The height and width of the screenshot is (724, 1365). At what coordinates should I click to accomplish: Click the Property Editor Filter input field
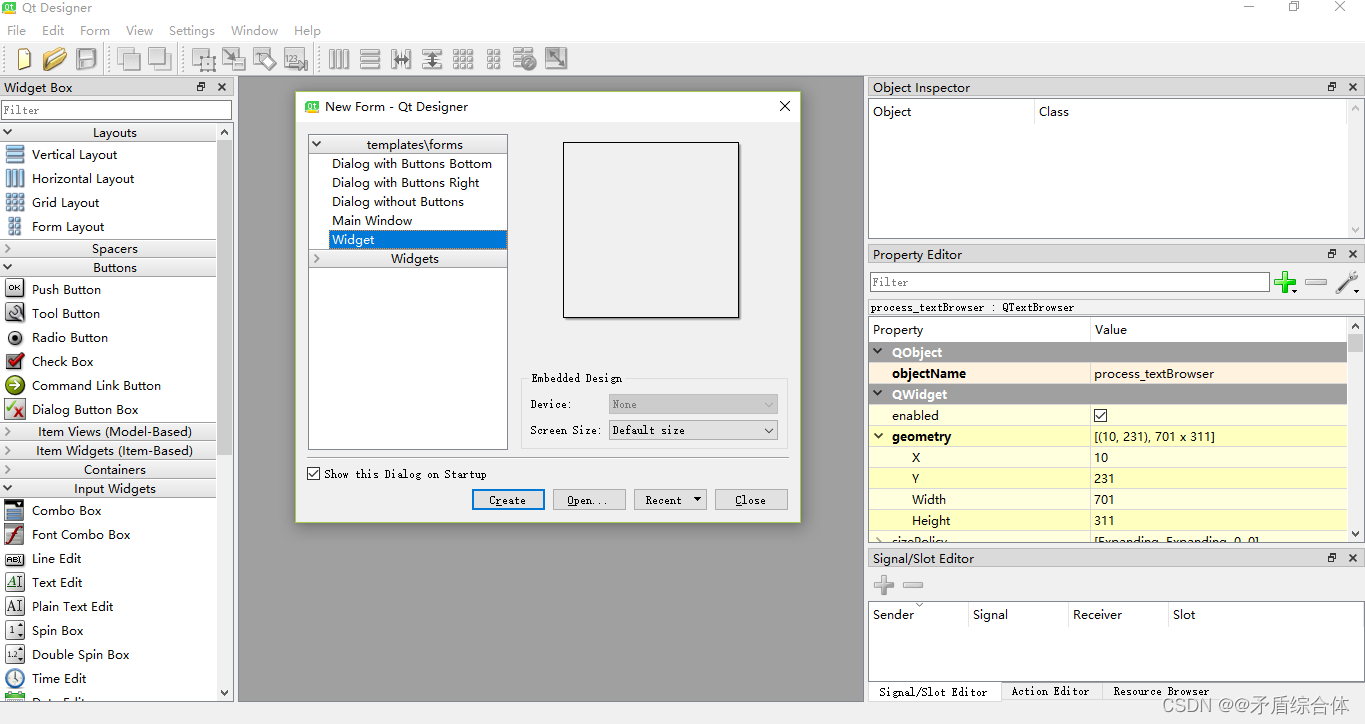click(x=1069, y=282)
